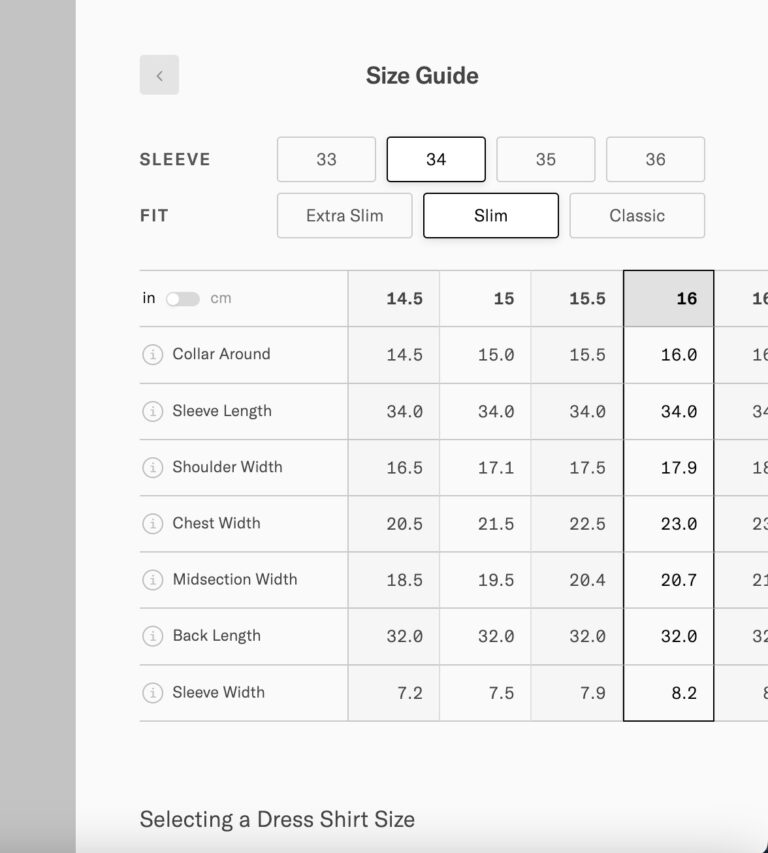Viewport: 768px width, 853px height.
Task: Click the Selecting a Dress Shirt Size heading
Action: coord(278,819)
